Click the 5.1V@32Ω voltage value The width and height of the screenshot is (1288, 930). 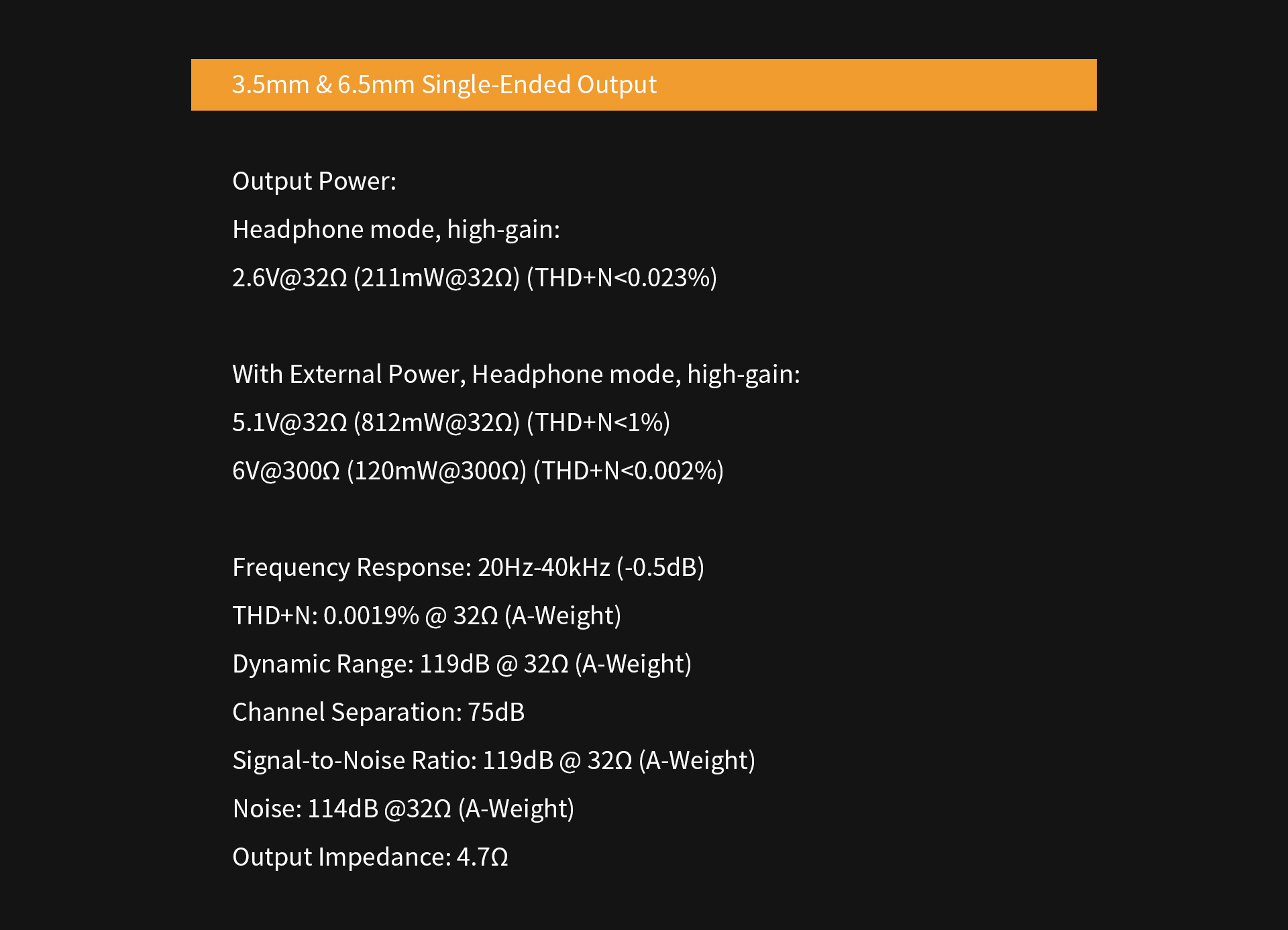click(289, 422)
